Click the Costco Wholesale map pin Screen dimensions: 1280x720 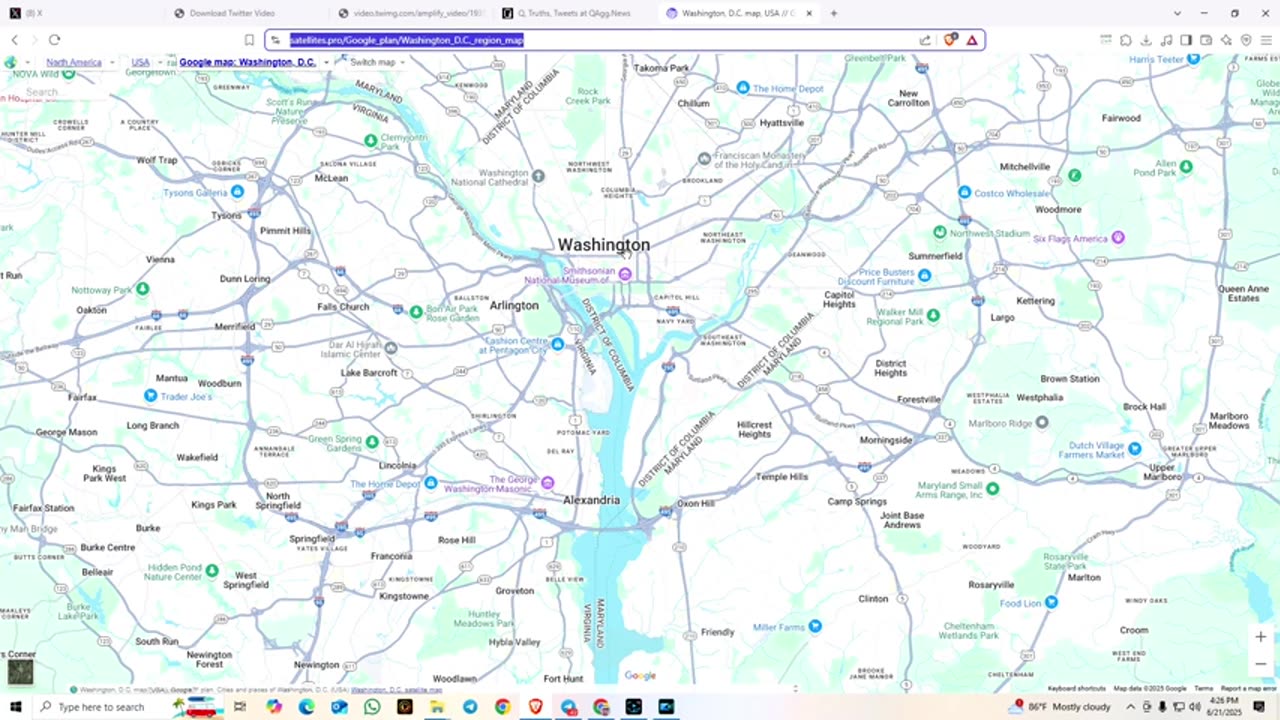coord(964,192)
